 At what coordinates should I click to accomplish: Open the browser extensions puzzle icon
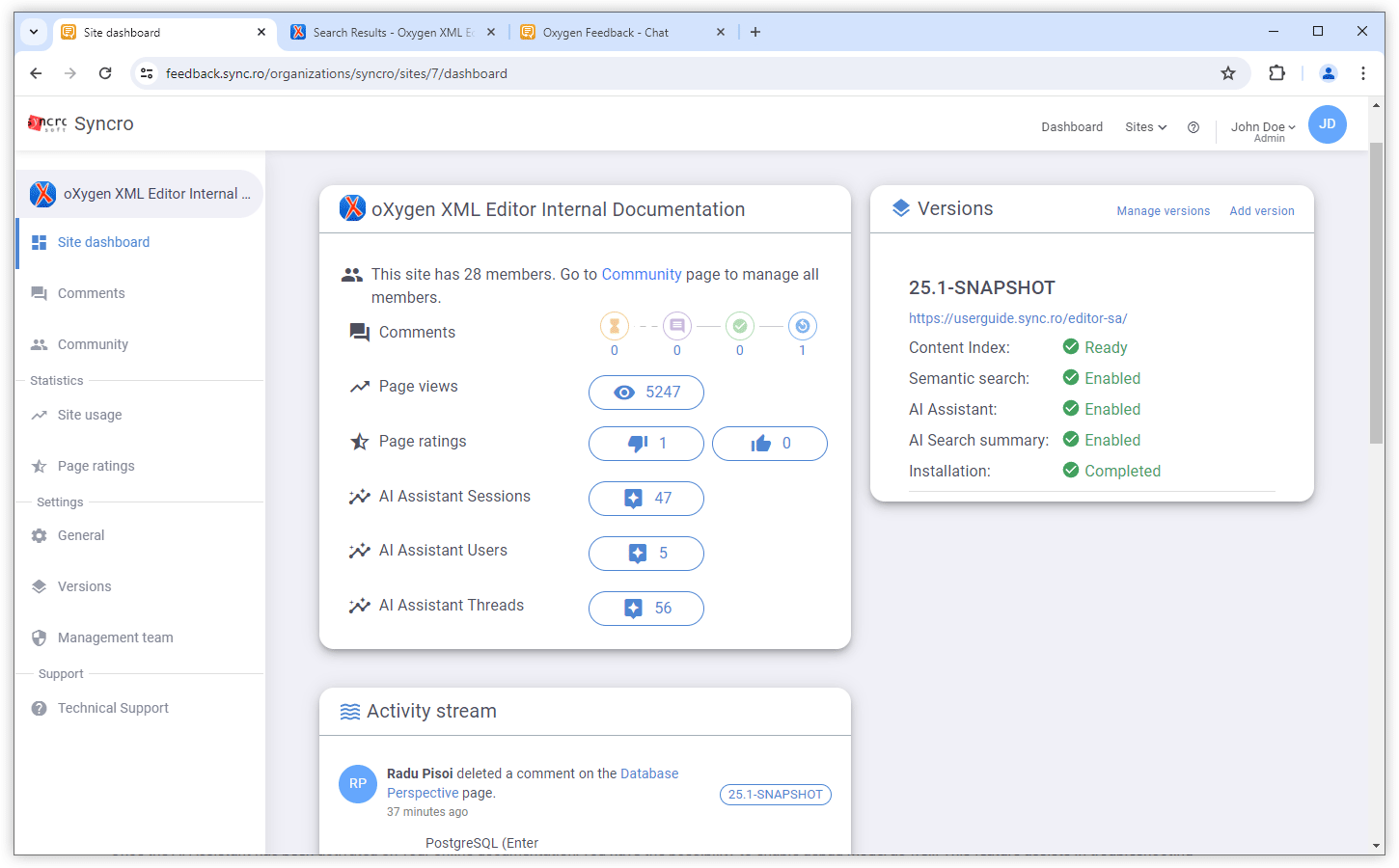point(1276,73)
